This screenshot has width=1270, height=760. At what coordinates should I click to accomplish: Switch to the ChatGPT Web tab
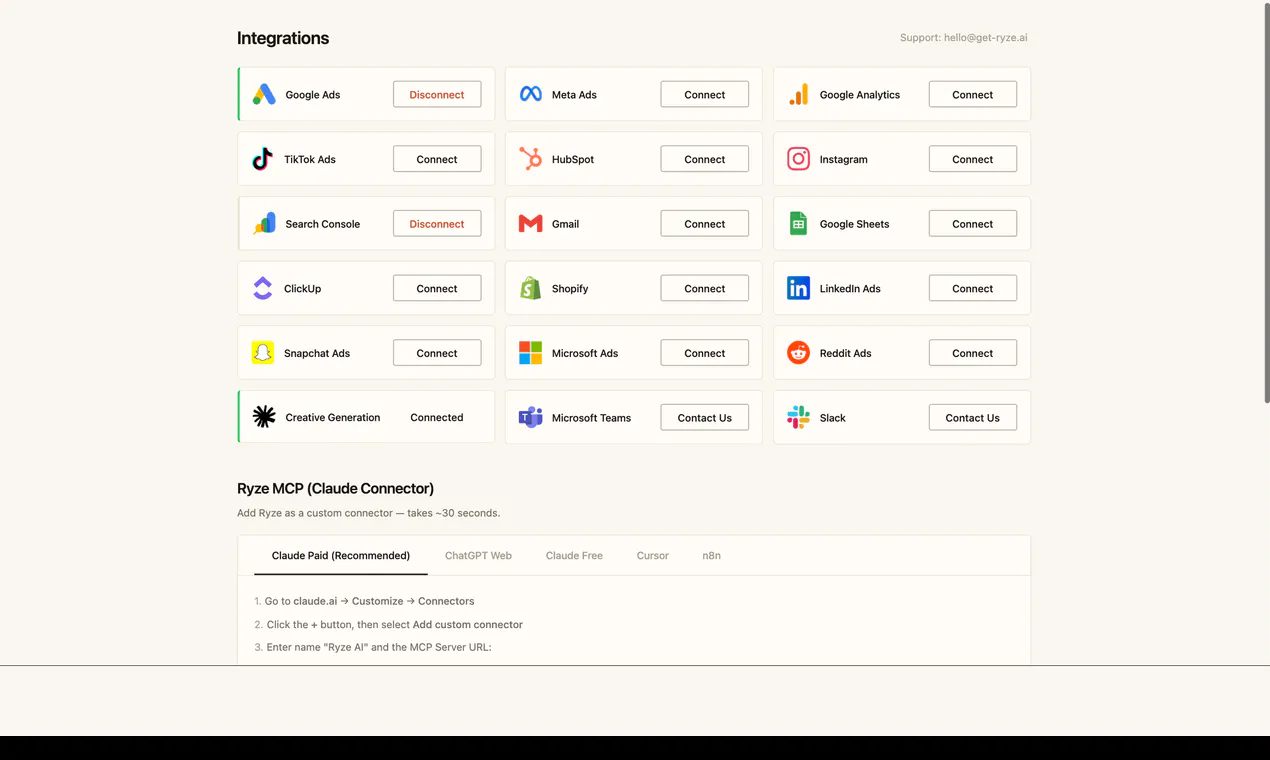(478, 555)
